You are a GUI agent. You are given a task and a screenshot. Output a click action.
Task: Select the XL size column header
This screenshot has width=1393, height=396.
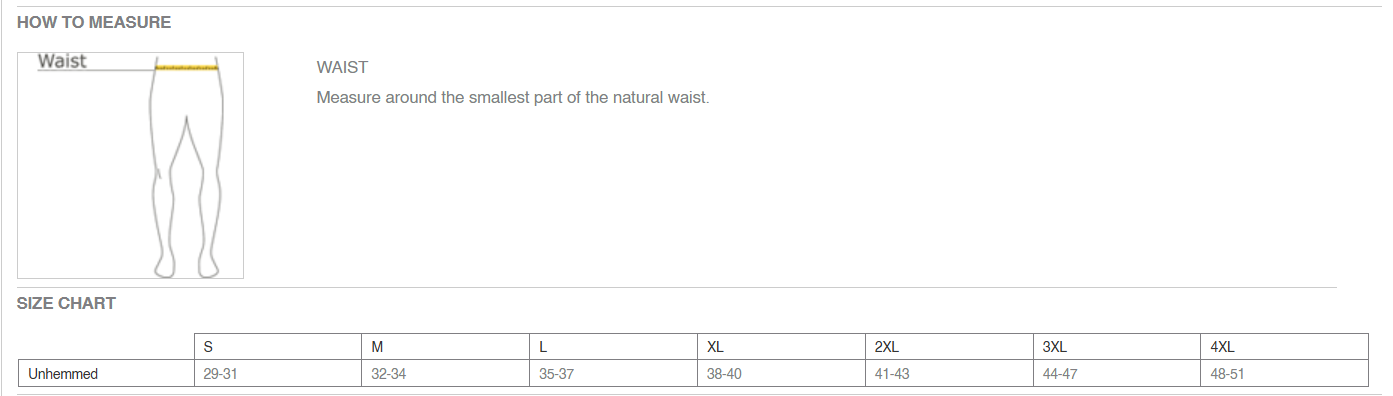pos(781,347)
